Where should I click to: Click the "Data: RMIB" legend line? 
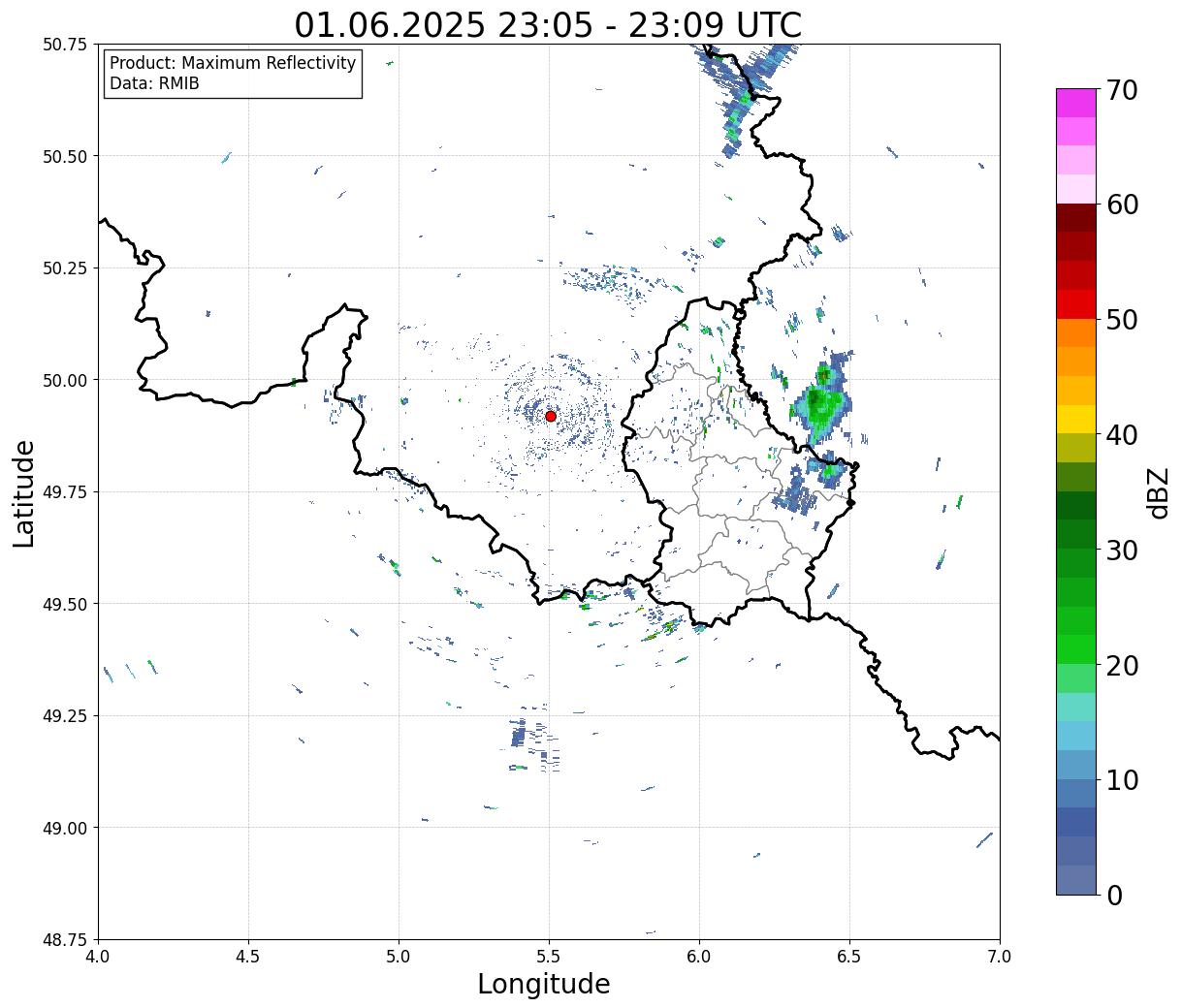[x=154, y=84]
